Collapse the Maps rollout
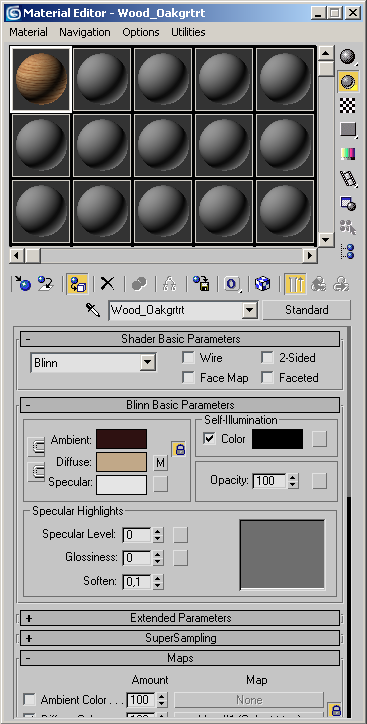 click(x=180, y=658)
